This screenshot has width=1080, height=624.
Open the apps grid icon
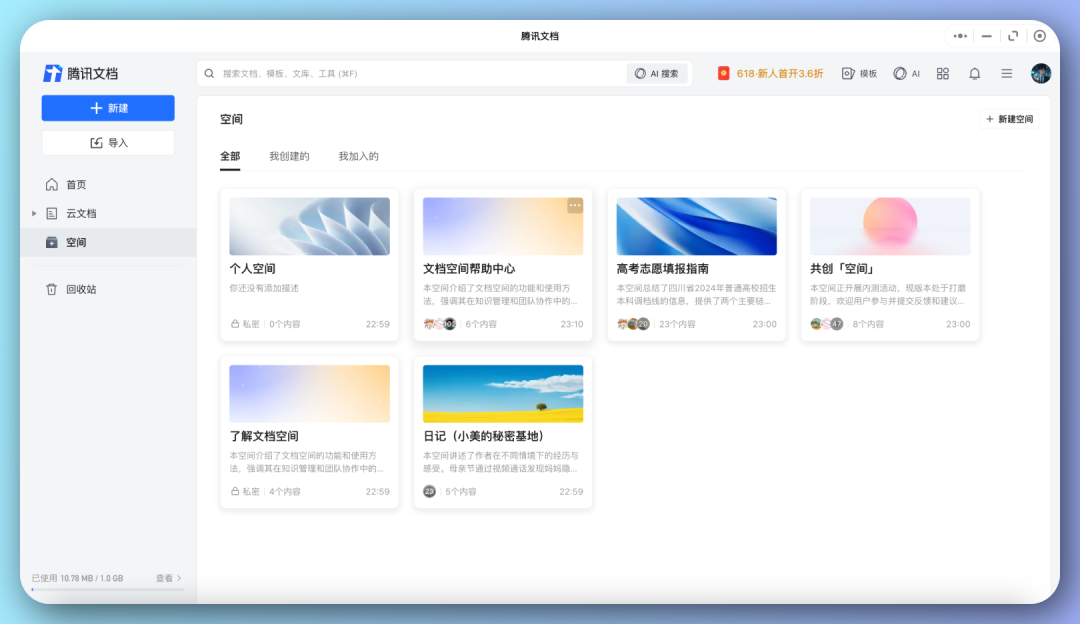(943, 74)
